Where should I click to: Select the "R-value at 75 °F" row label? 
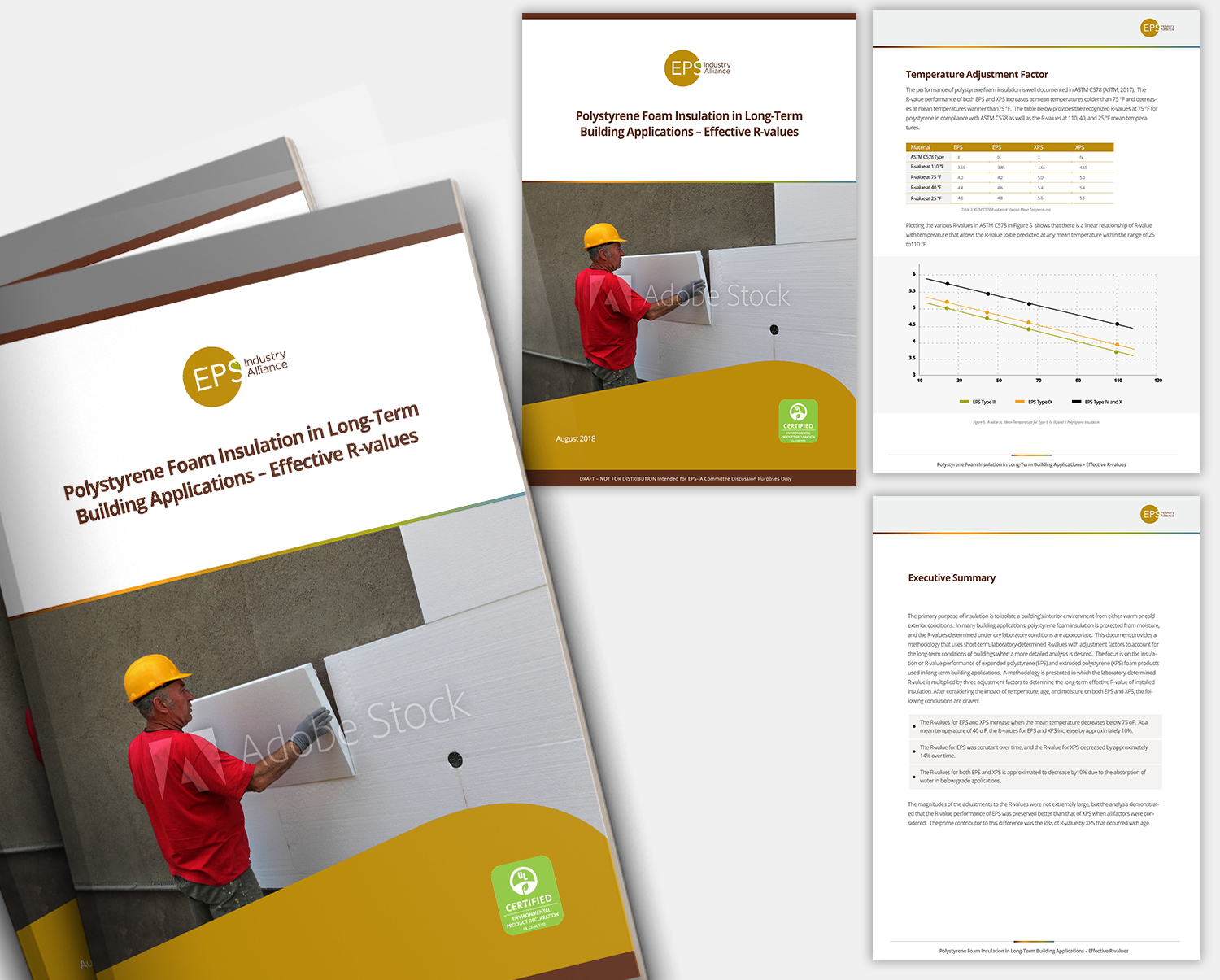(x=926, y=177)
